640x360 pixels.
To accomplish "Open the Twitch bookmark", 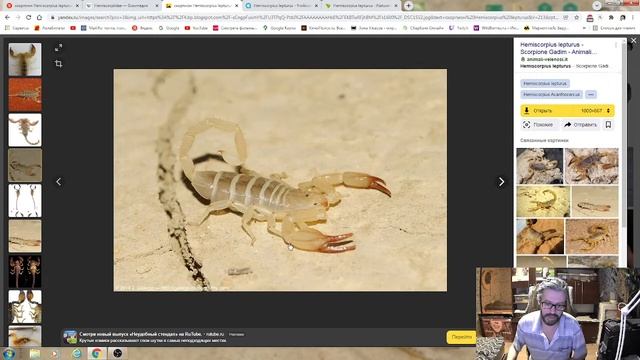I will coord(459,28).
